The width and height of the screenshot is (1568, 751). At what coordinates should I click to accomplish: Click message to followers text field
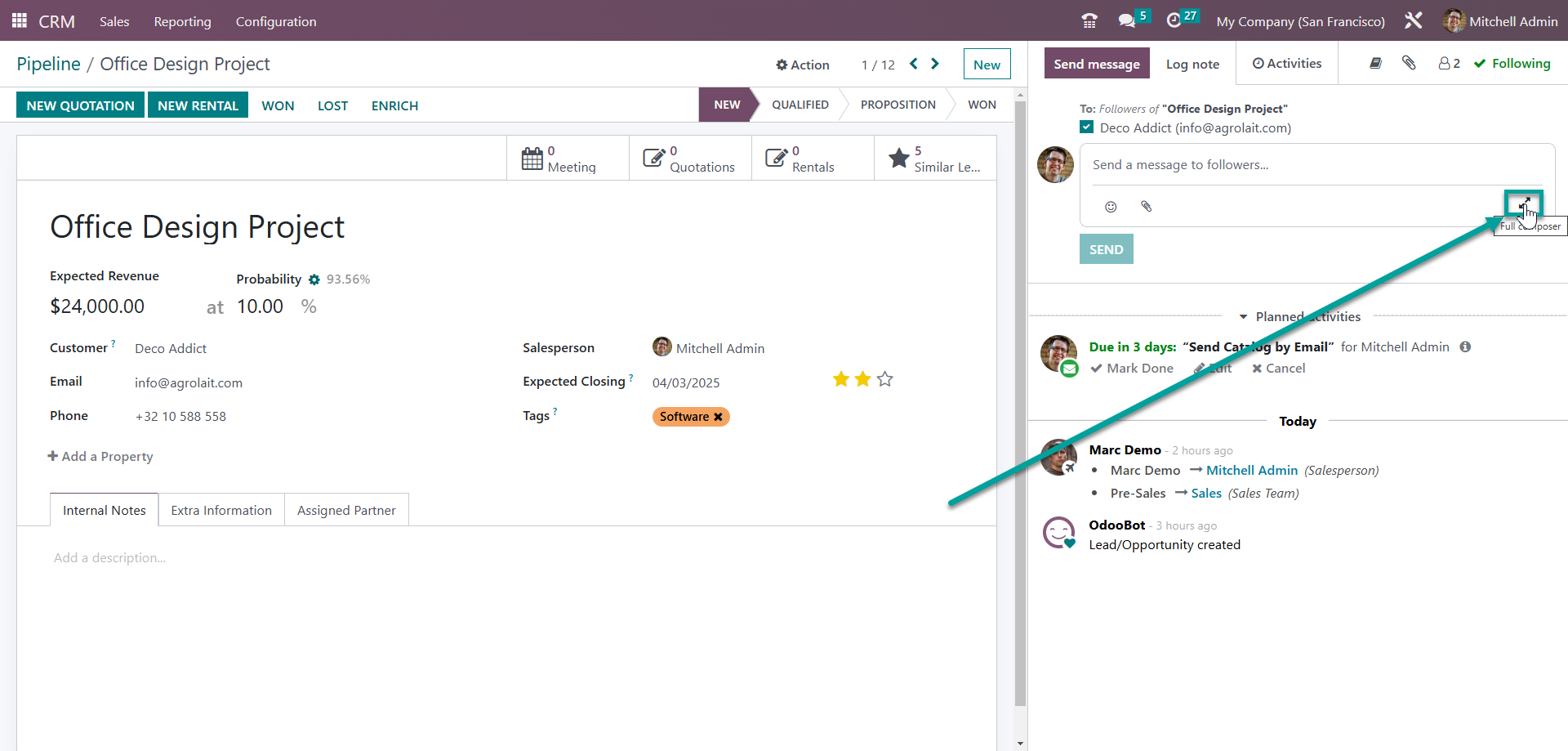click(x=1316, y=165)
